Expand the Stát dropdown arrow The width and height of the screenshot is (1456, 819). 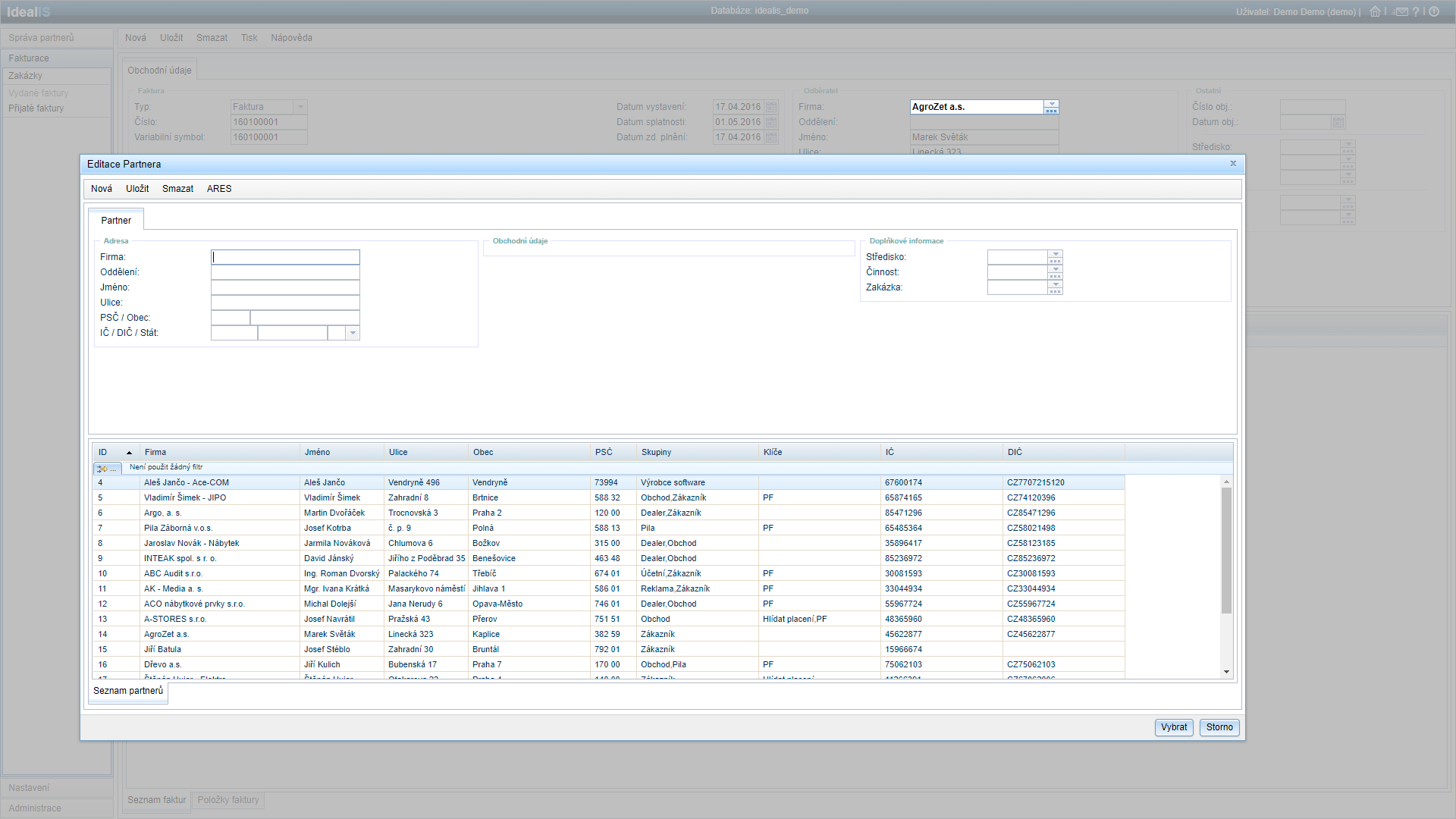point(353,333)
